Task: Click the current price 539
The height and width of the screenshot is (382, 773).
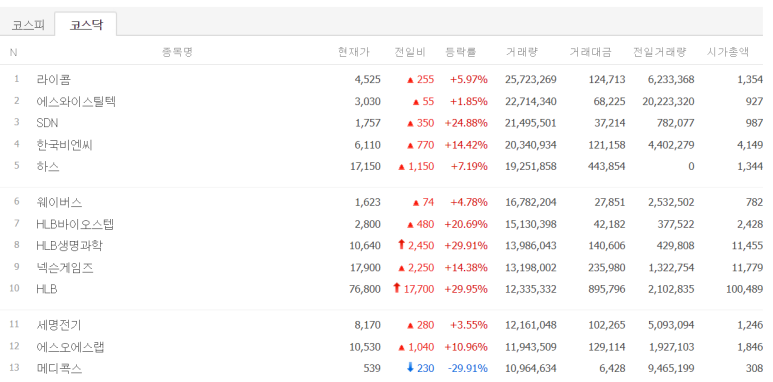Action: tap(372, 368)
